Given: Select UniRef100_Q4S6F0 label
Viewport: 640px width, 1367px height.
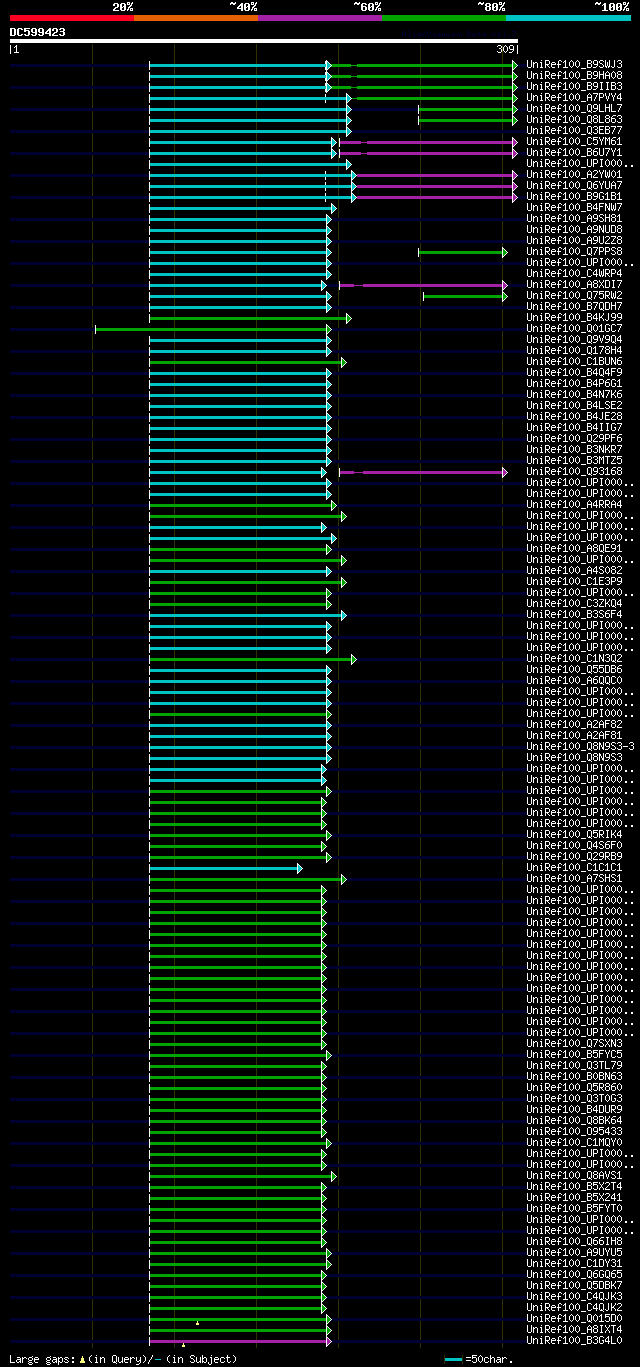Looking at the screenshot, I should coord(574,845).
